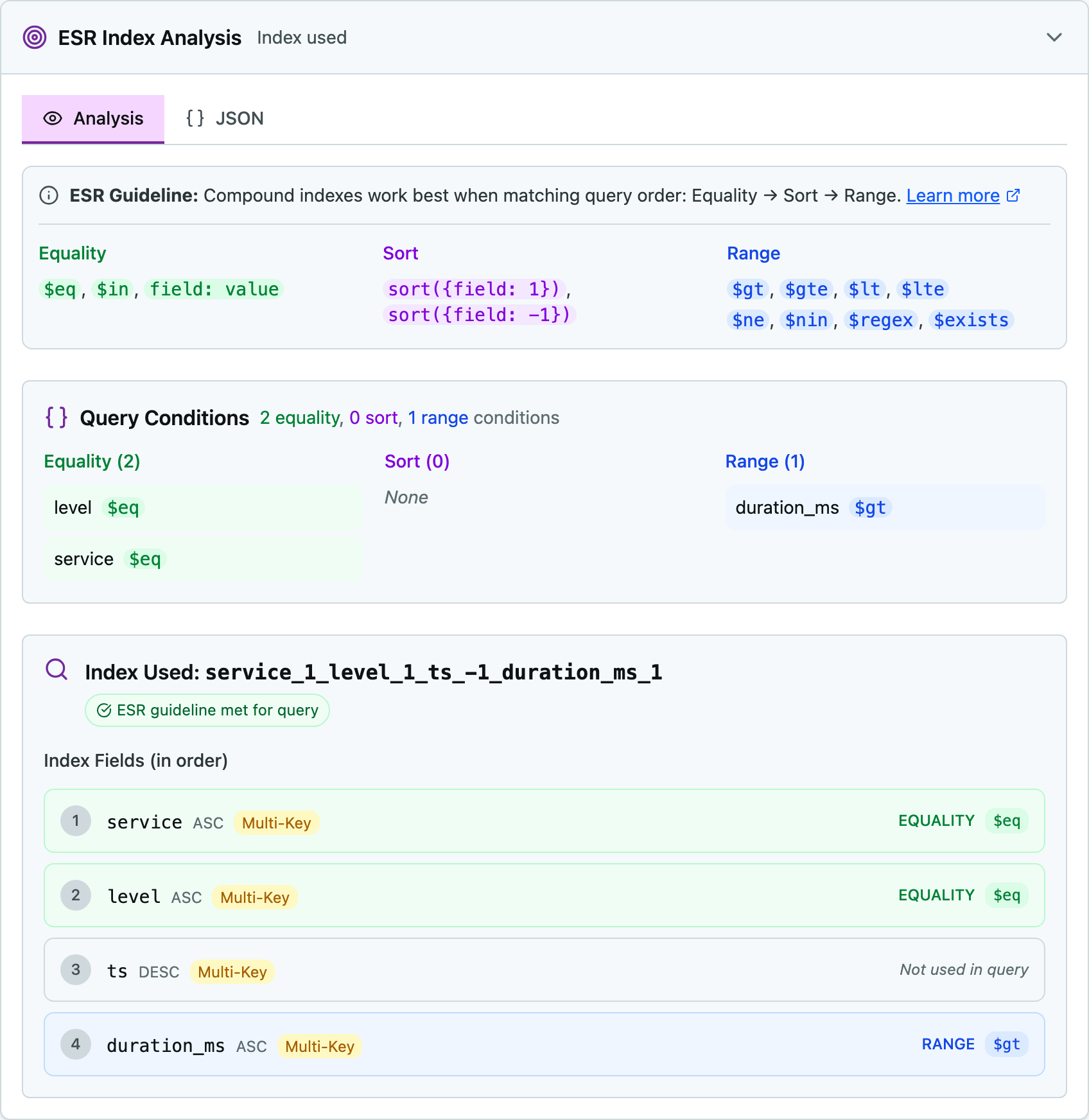The height and width of the screenshot is (1120, 1089).
Task: Click the $regex operator chip under Range
Action: [x=881, y=320]
